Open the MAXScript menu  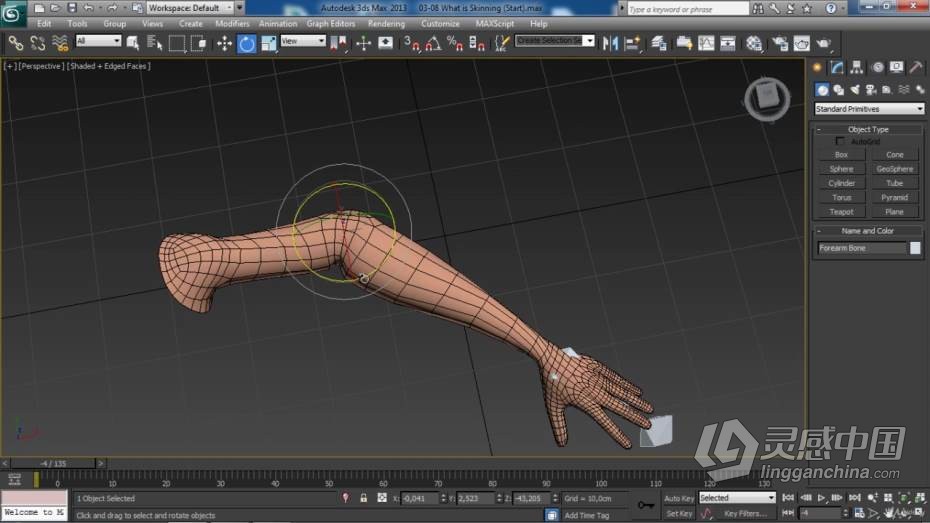pyautogui.click(x=495, y=24)
